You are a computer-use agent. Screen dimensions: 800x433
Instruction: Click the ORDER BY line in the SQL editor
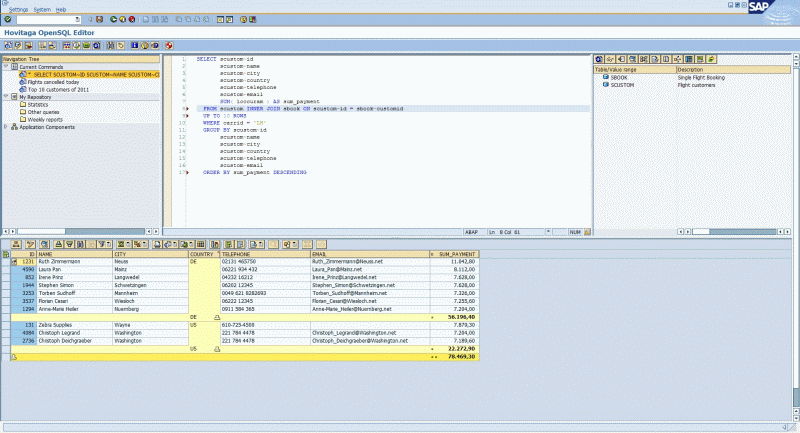click(x=255, y=172)
